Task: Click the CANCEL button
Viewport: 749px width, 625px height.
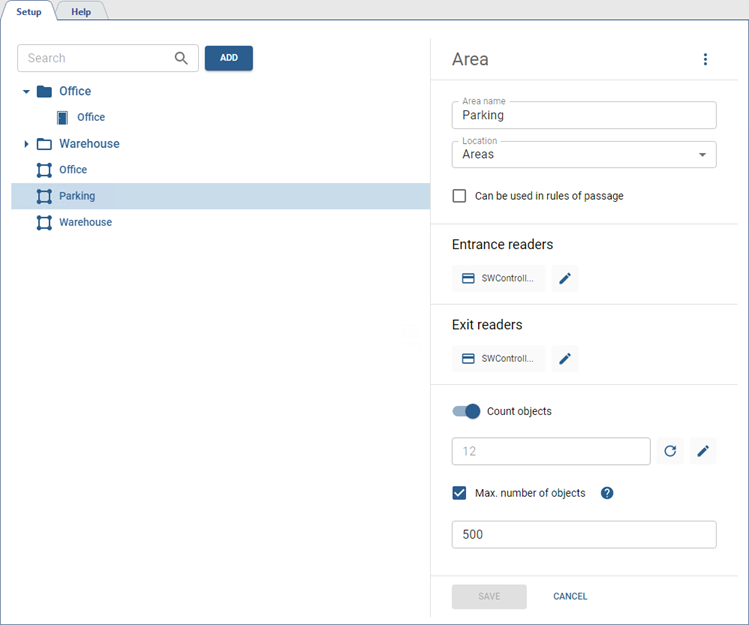Action: point(570,597)
